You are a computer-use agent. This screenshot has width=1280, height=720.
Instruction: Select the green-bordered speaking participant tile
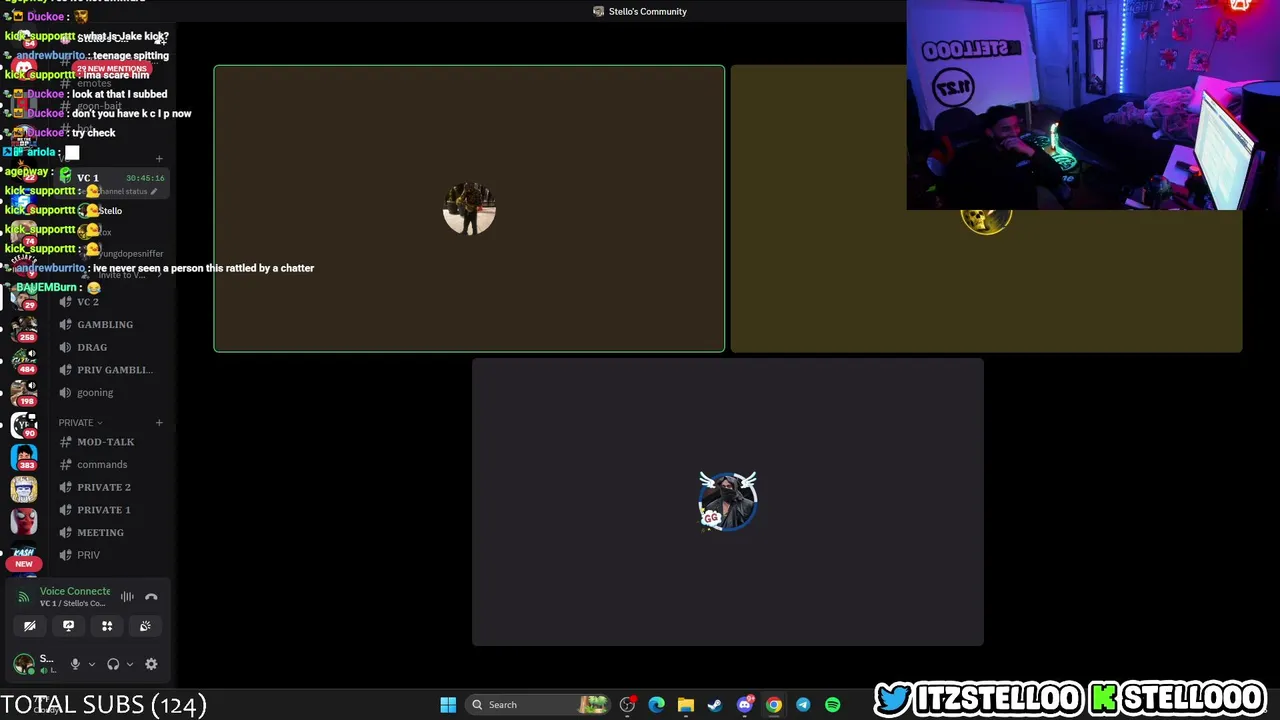point(469,209)
